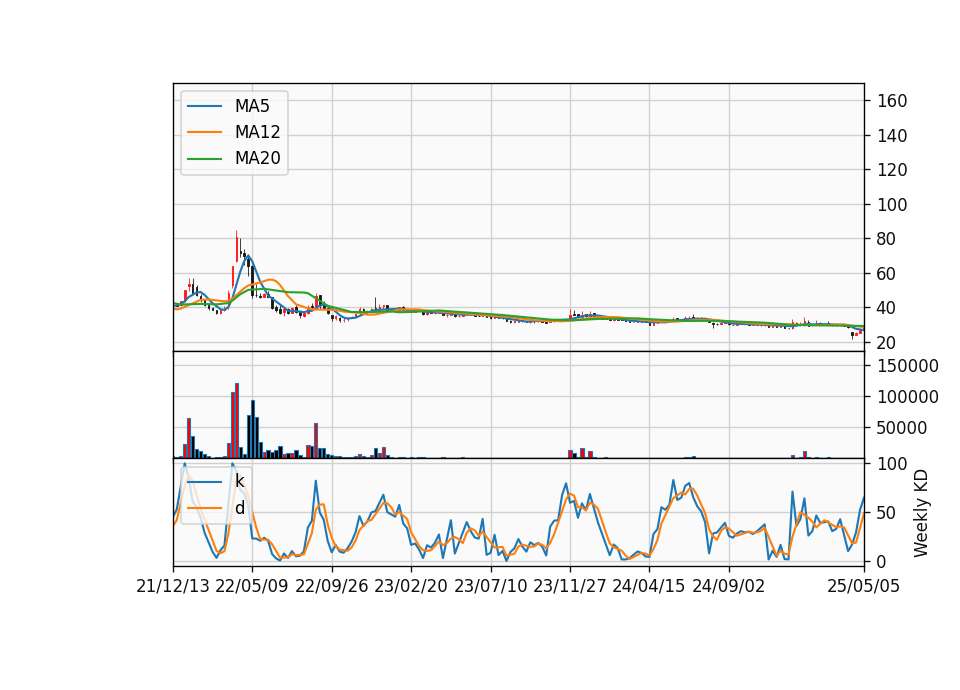Click the 24/09/02 date tick label
Screen dimensions: 960x690
729,586
